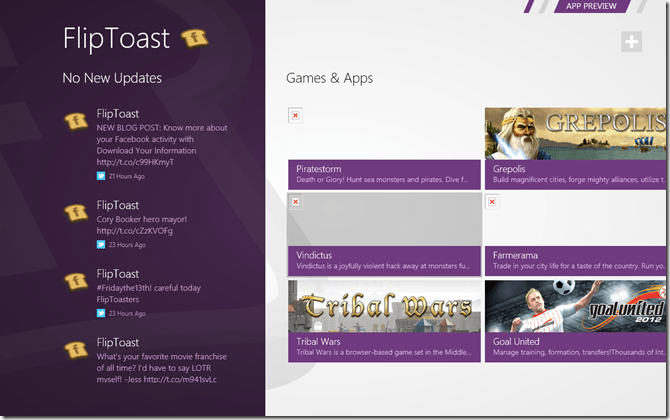Click the toast logo beside FlipToast title

coord(194,38)
